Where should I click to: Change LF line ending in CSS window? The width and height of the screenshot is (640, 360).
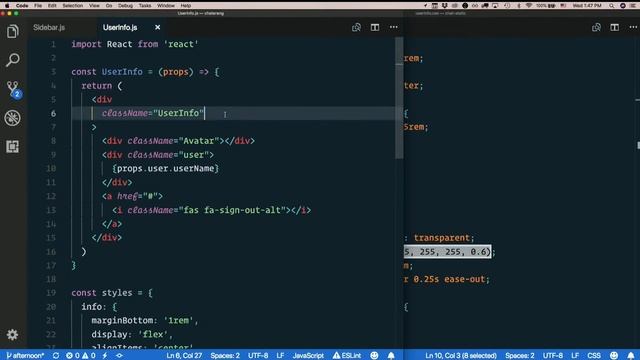tap(575, 356)
